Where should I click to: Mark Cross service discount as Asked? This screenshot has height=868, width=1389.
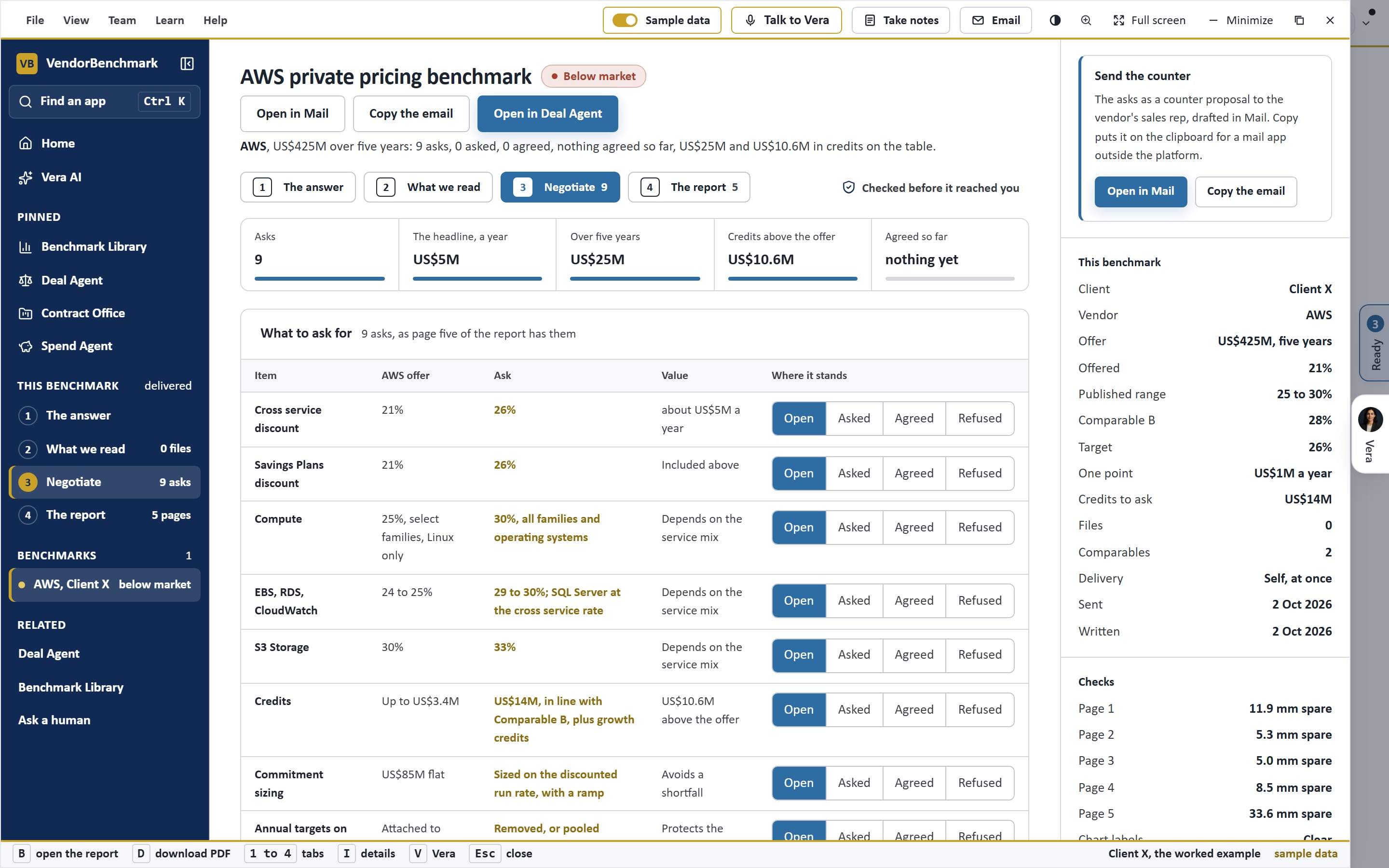pyautogui.click(x=854, y=418)
